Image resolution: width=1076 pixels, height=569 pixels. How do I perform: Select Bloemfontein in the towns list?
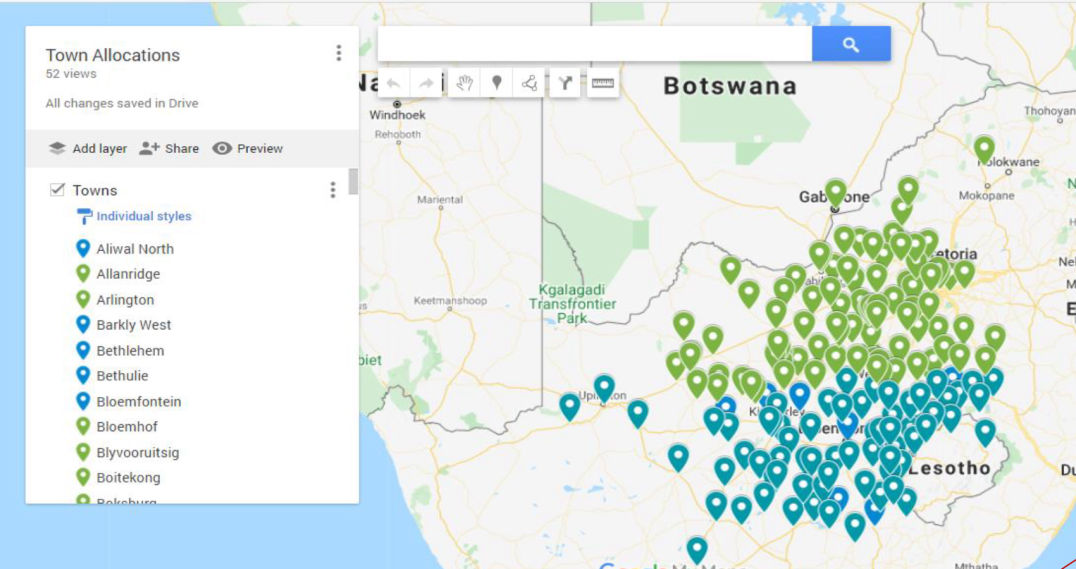pos(138,402)
